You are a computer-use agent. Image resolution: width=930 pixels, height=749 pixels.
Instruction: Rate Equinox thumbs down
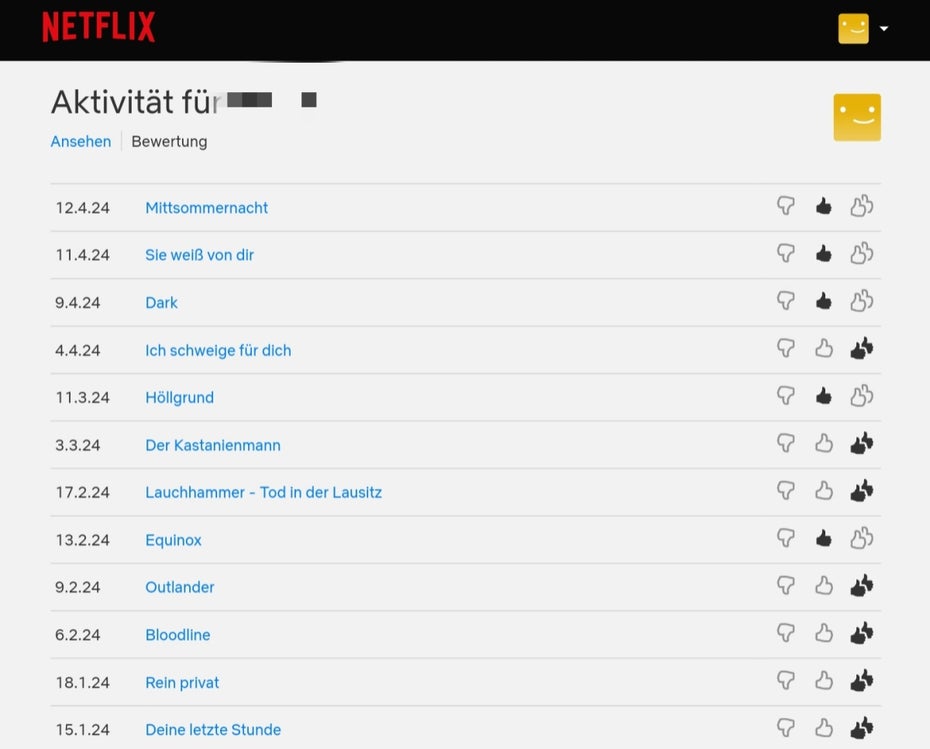click(786, 538)
